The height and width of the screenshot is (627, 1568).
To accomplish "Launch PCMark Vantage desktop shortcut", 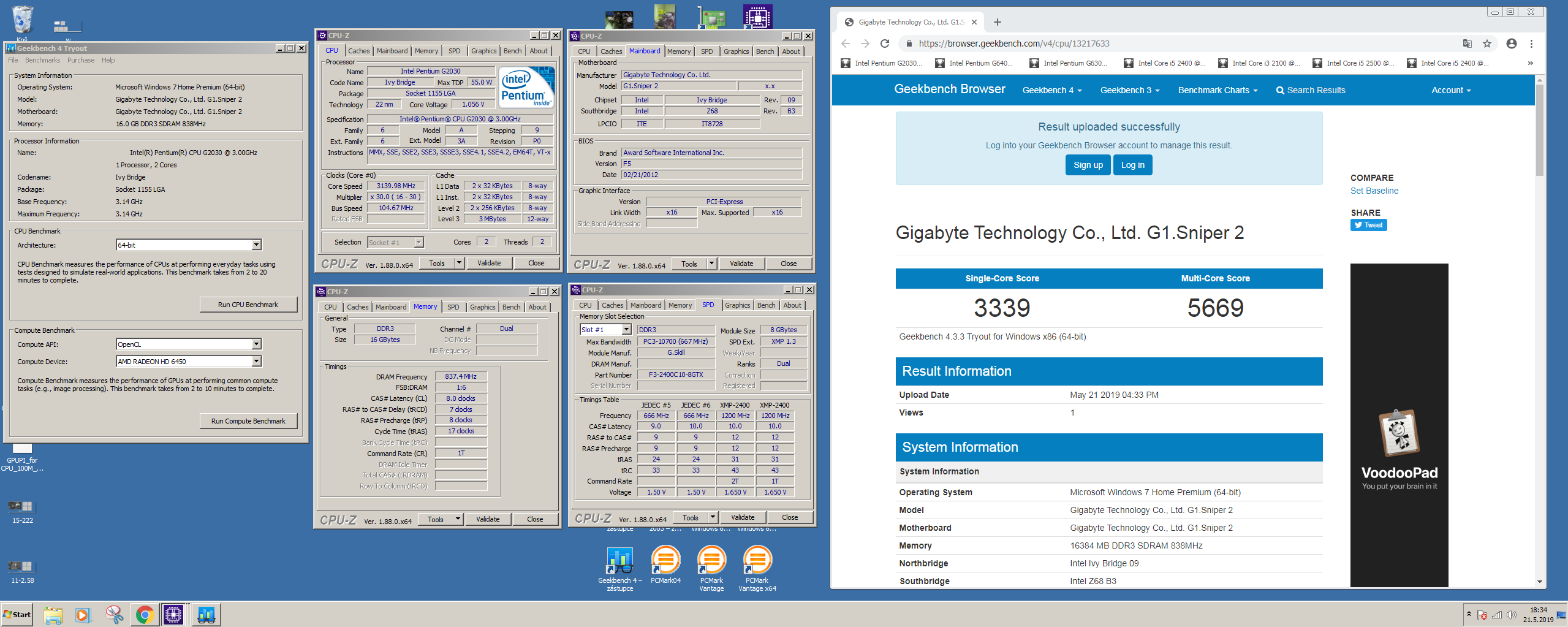I will 711,569.
